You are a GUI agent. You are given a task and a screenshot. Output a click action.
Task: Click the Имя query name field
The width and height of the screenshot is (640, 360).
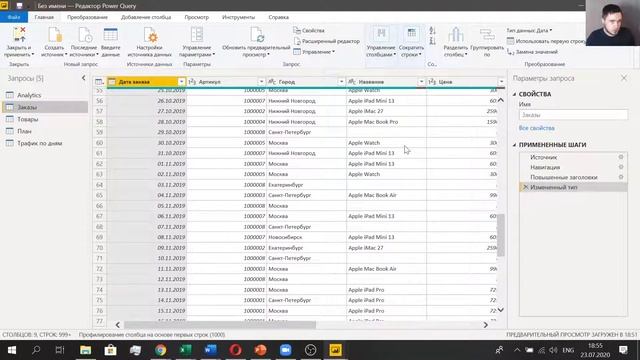click(573, 115)
